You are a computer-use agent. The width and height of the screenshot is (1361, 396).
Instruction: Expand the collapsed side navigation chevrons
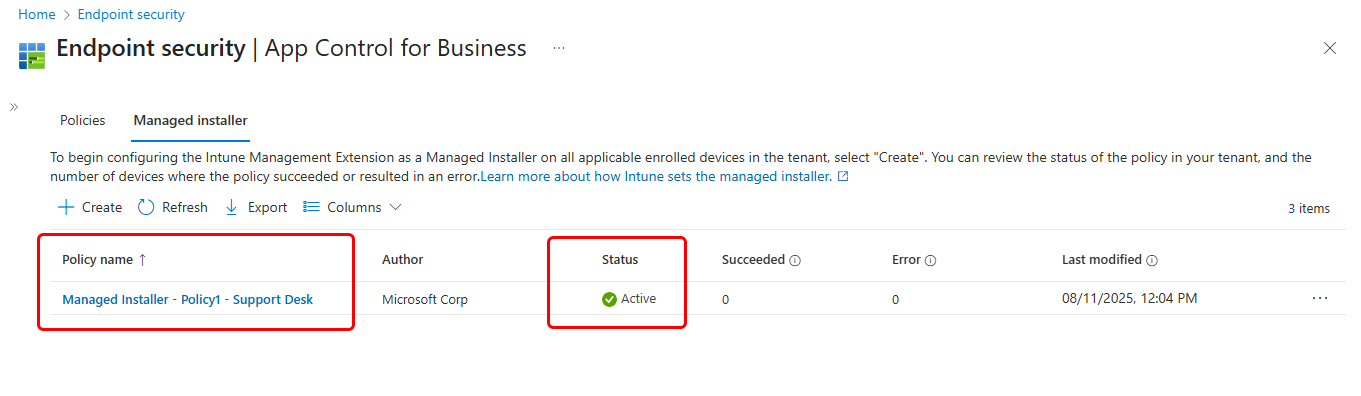coord(14,106)
